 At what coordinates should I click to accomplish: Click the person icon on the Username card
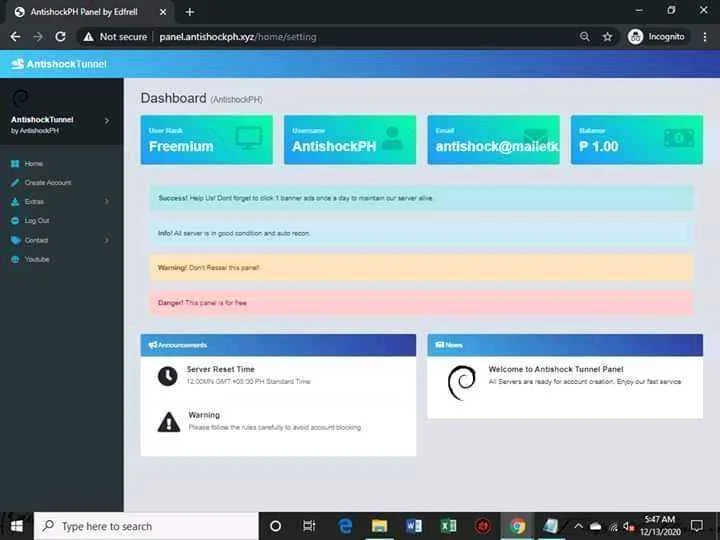[x=392, y=138]
